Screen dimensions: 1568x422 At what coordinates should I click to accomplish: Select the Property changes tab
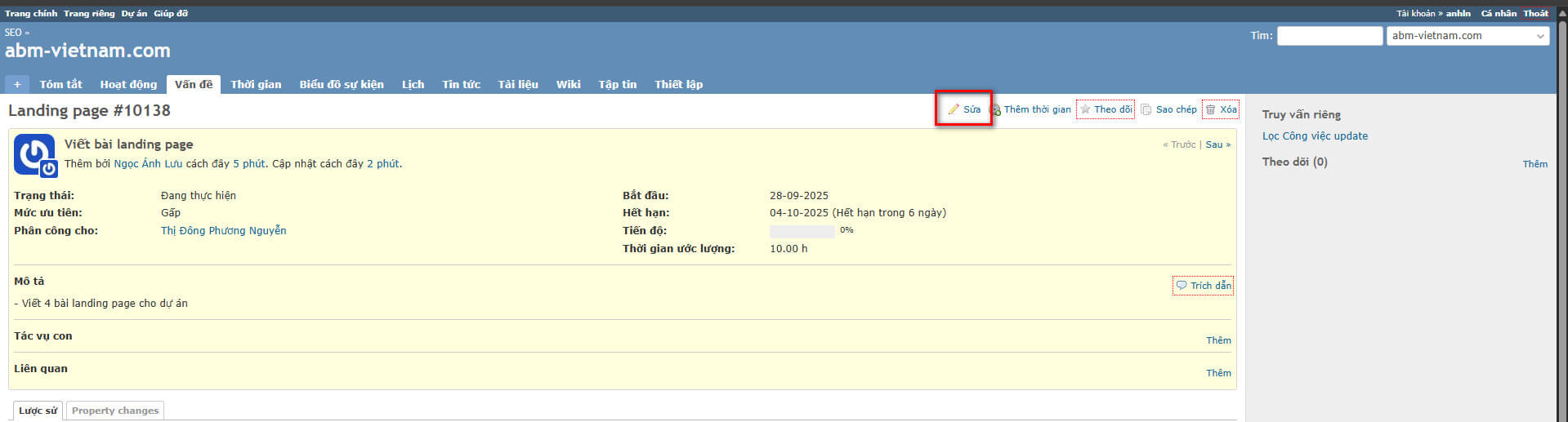[115, 411]
